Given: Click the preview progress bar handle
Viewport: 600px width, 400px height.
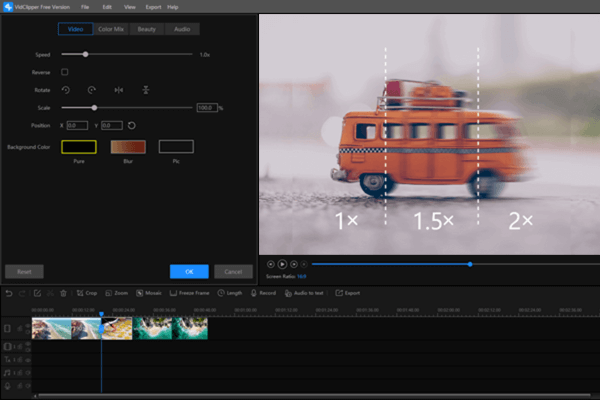Looking at the screenshot, I should (470, 264).
